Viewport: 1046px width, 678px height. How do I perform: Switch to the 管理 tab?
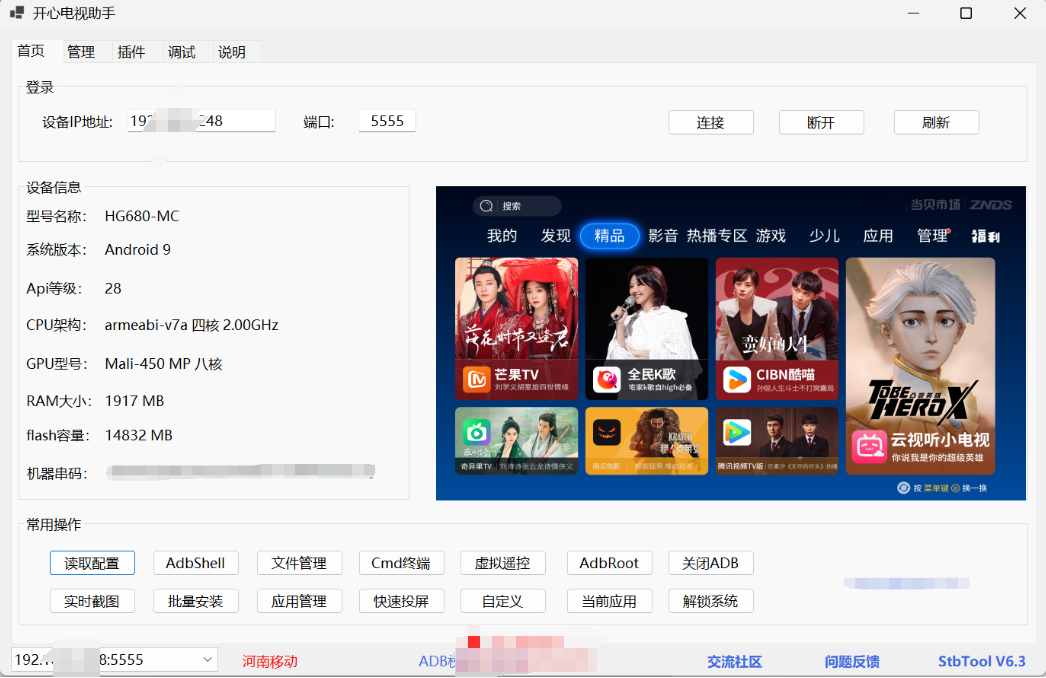pyautogui.click(x=82, y=51)
